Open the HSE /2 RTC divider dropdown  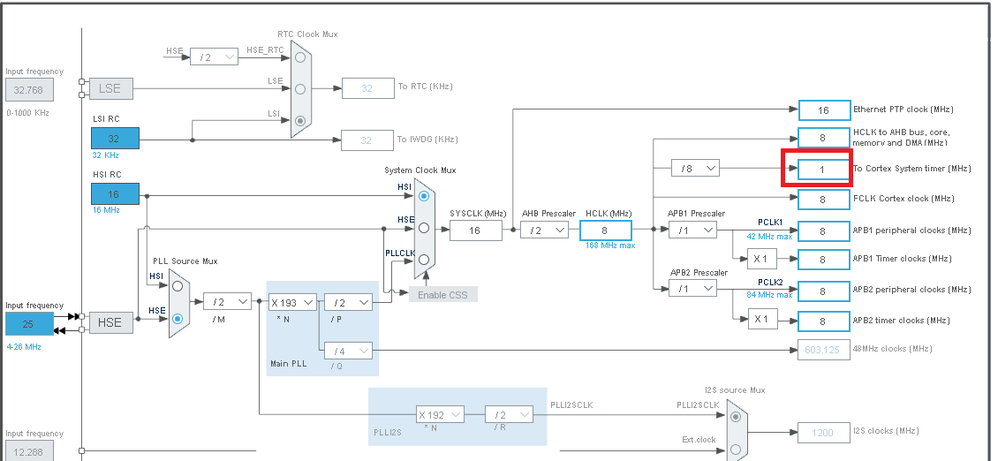point(214,57)
